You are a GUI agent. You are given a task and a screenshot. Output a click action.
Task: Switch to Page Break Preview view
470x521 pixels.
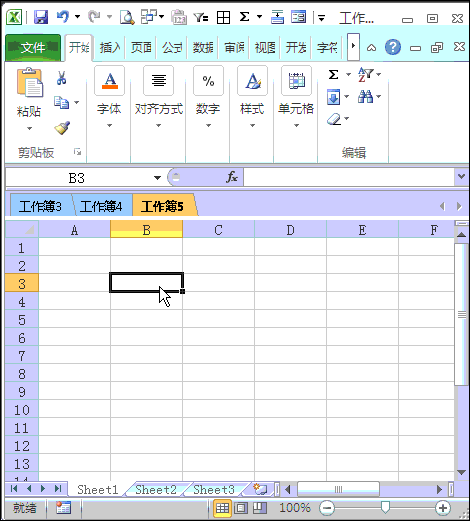260,508
